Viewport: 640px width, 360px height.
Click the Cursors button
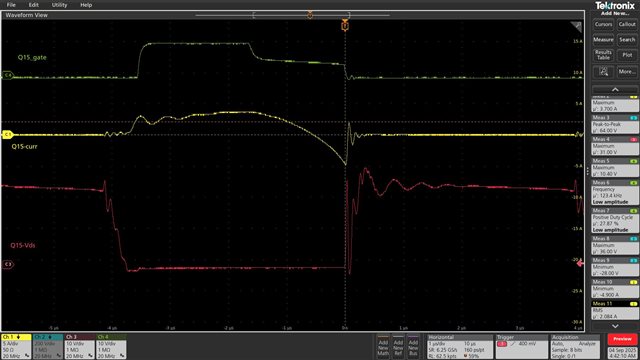603,24
